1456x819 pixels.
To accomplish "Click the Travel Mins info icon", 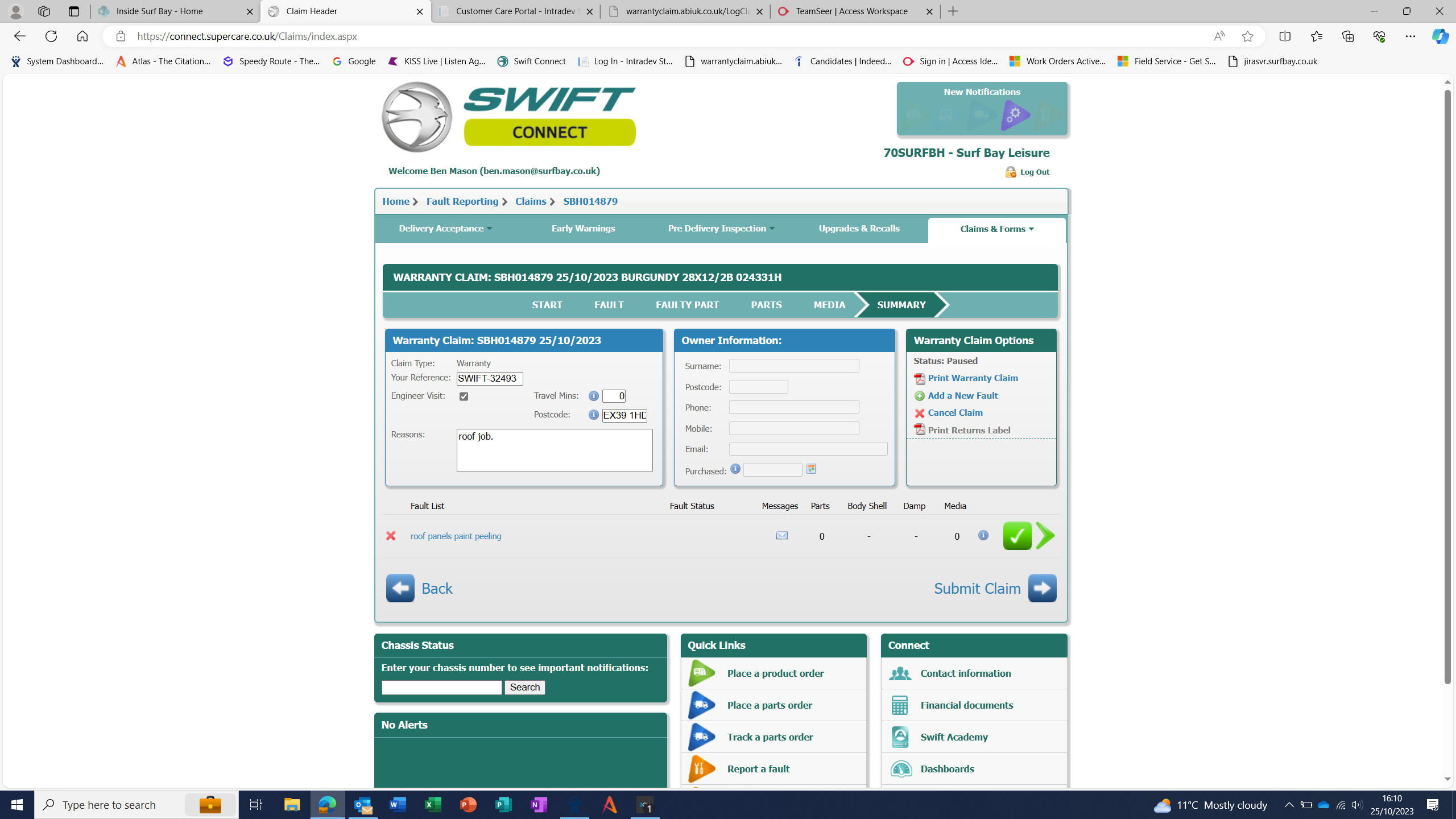I will 593,396.
